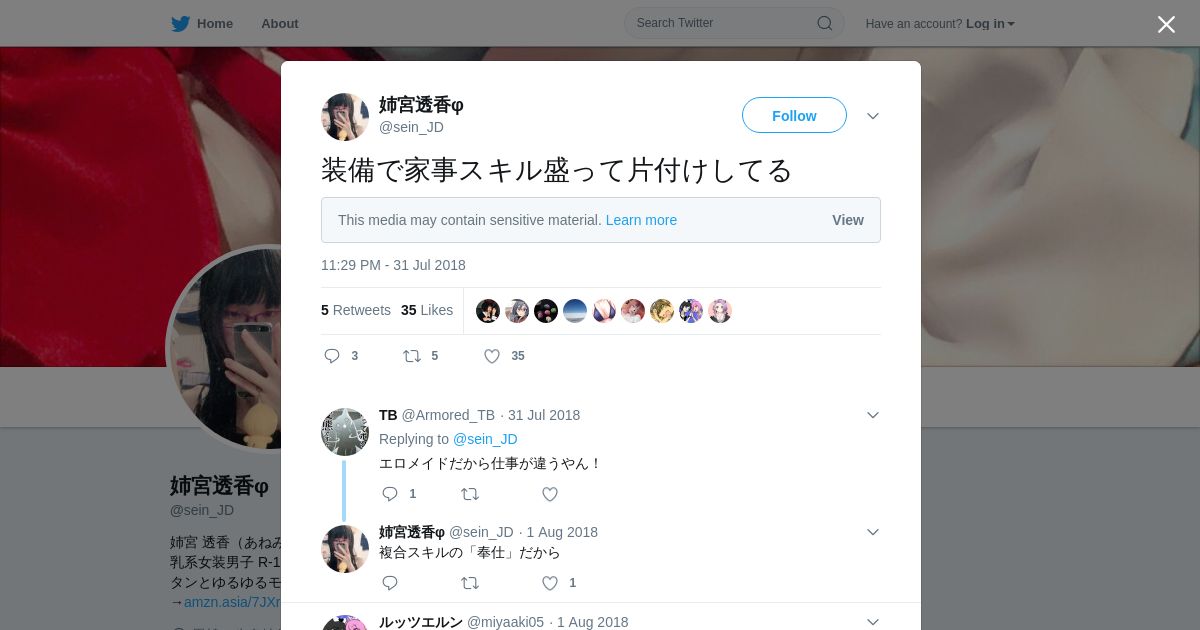Viewport: 1200px width, 630px height.
Task: Click the Twitter bird Home icon
Action: pos(180,23)
